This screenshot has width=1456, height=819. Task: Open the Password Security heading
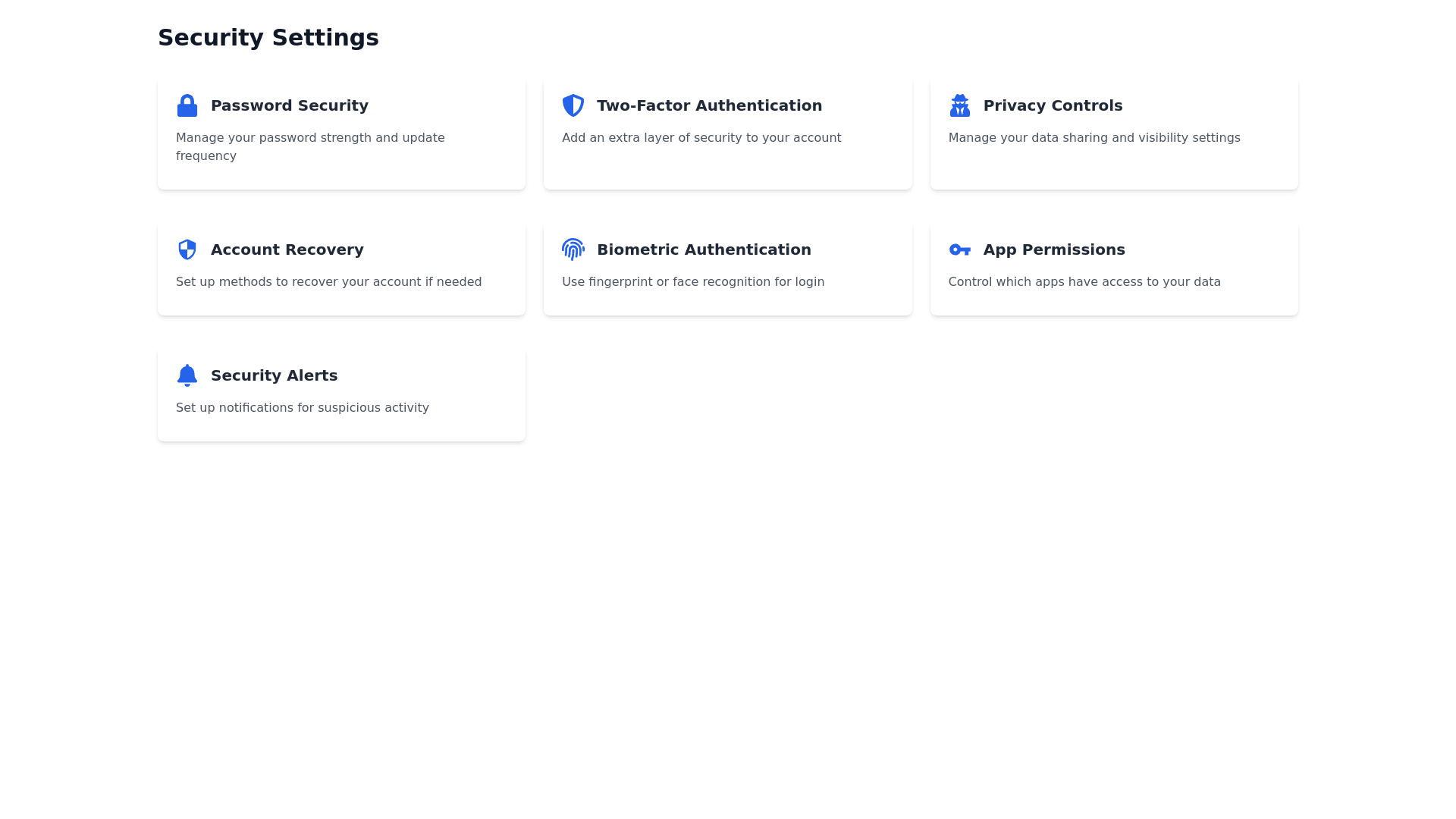289,105
